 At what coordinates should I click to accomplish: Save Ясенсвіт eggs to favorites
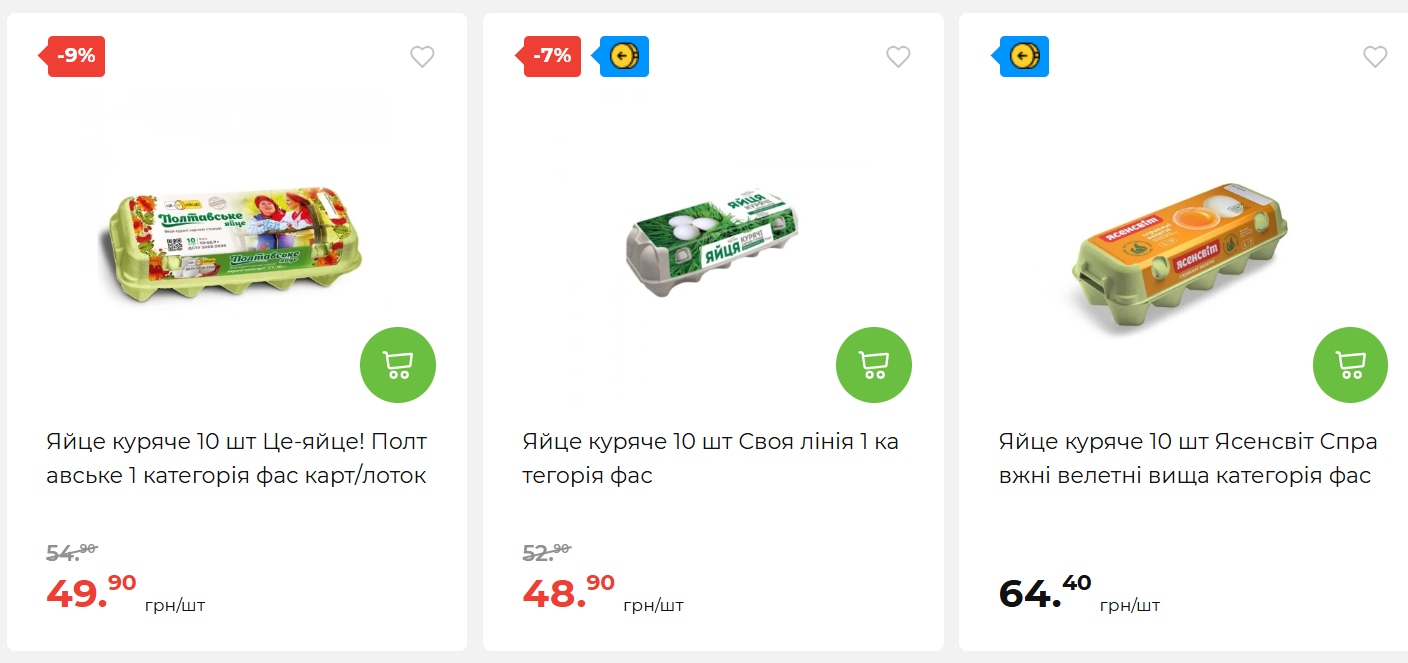point(1375,57)
